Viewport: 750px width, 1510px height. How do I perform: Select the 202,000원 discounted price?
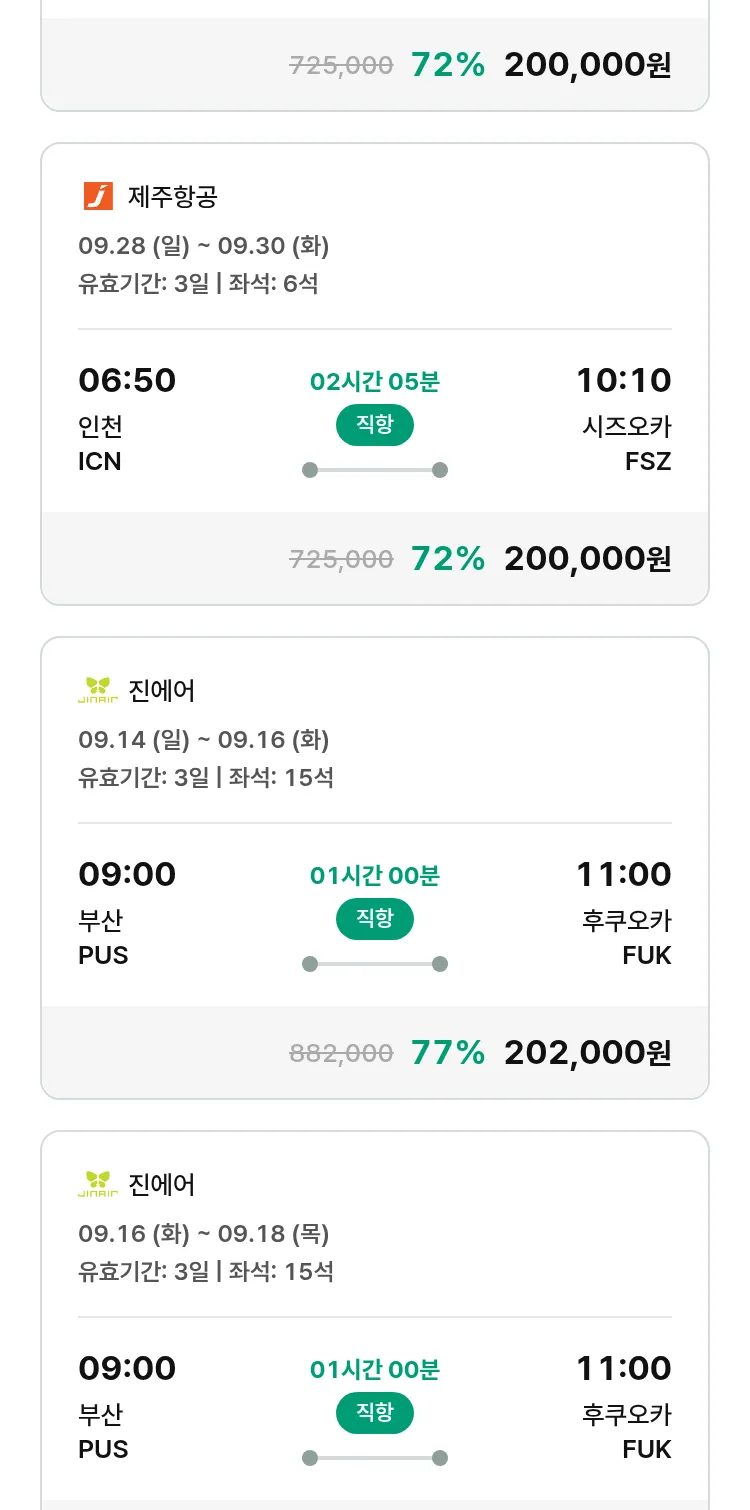click(x=587, y=1052)
